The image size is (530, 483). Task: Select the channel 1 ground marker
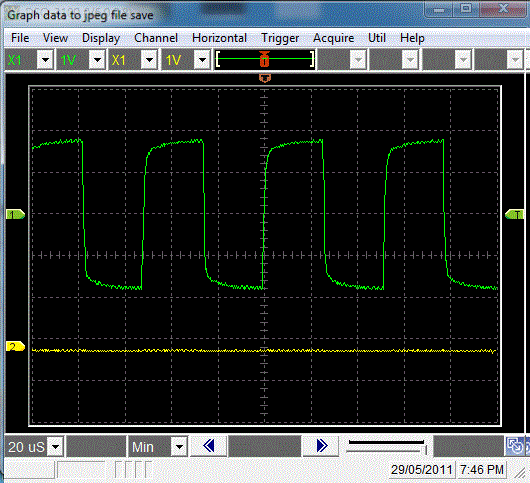point(15,214)
